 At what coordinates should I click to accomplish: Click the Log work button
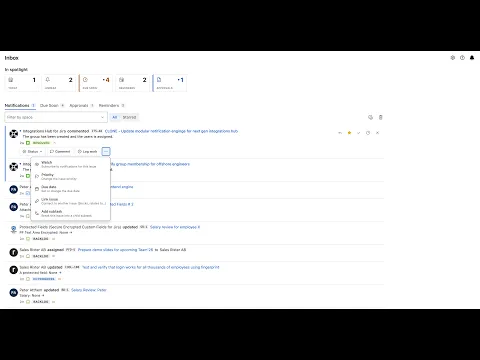click(x=87, y=152)
